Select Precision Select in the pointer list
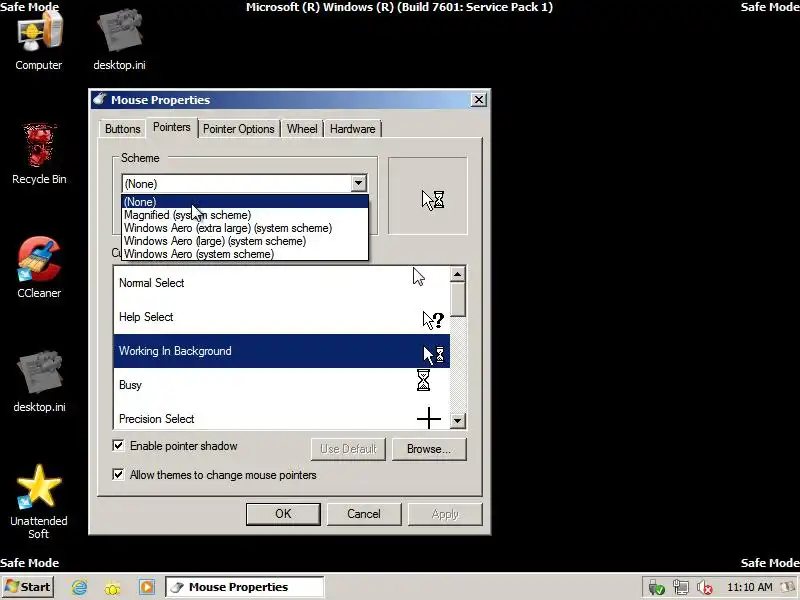Screen dimensions: 800x600 [x=282, y=417]
